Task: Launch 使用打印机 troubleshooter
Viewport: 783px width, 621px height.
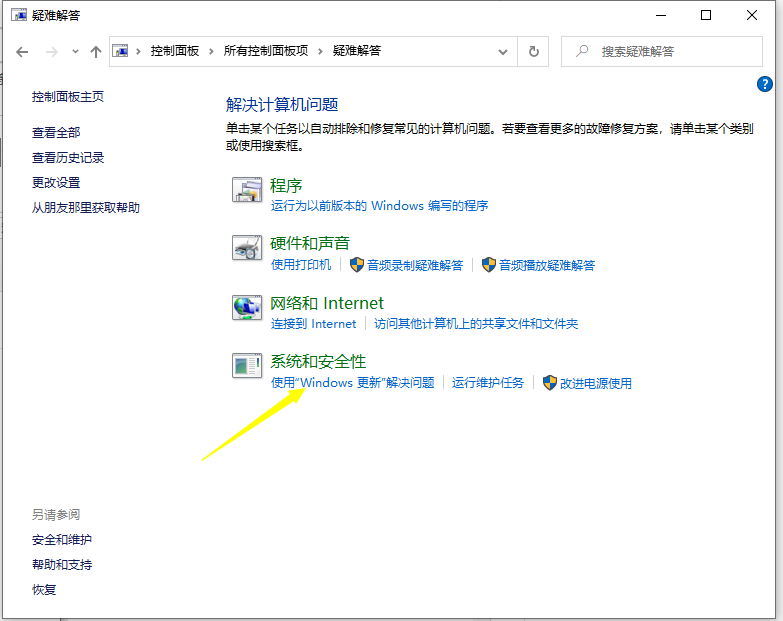Action: [x=301, y=265]
